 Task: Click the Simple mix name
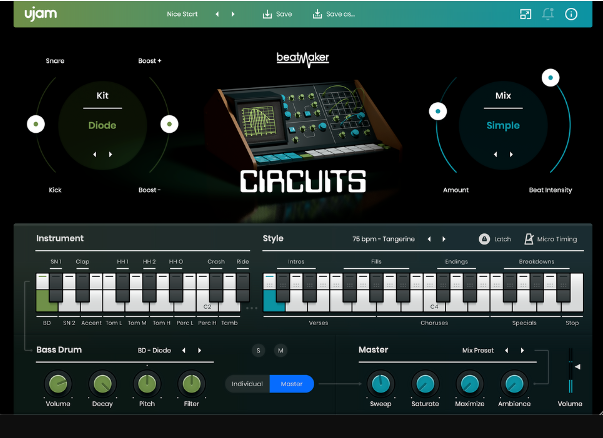click(503, 125)
